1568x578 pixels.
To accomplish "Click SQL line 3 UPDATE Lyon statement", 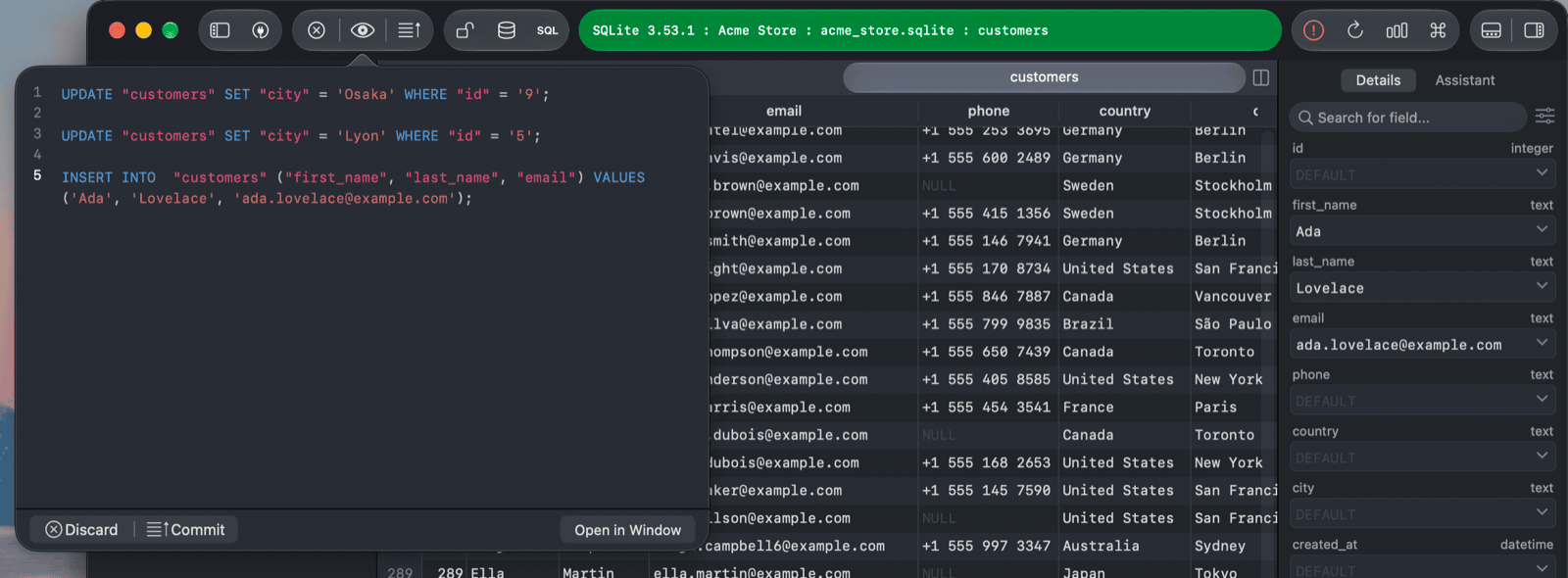I will coord(301,136).
